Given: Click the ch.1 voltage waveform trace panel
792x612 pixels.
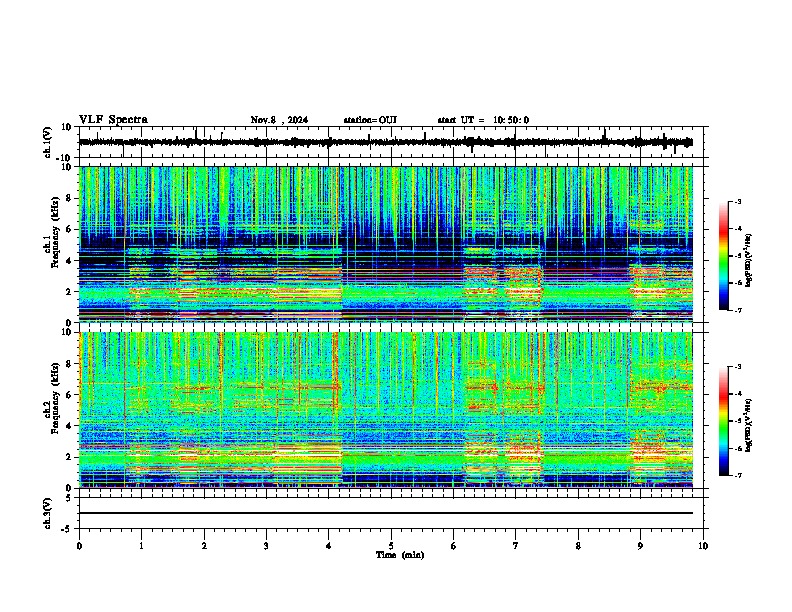Looking at the screenshot, I should [x=391, y=142].
